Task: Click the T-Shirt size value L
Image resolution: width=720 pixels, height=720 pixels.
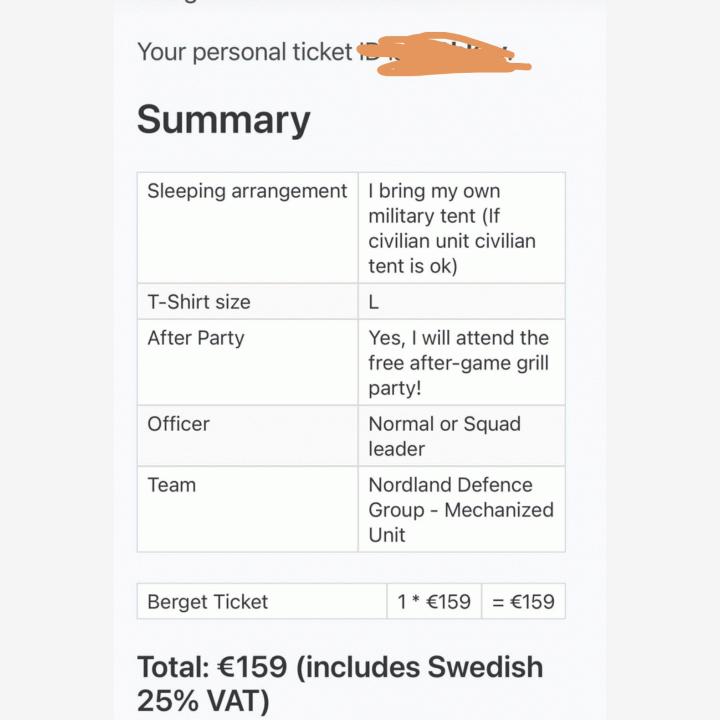Action: point(374,302)
